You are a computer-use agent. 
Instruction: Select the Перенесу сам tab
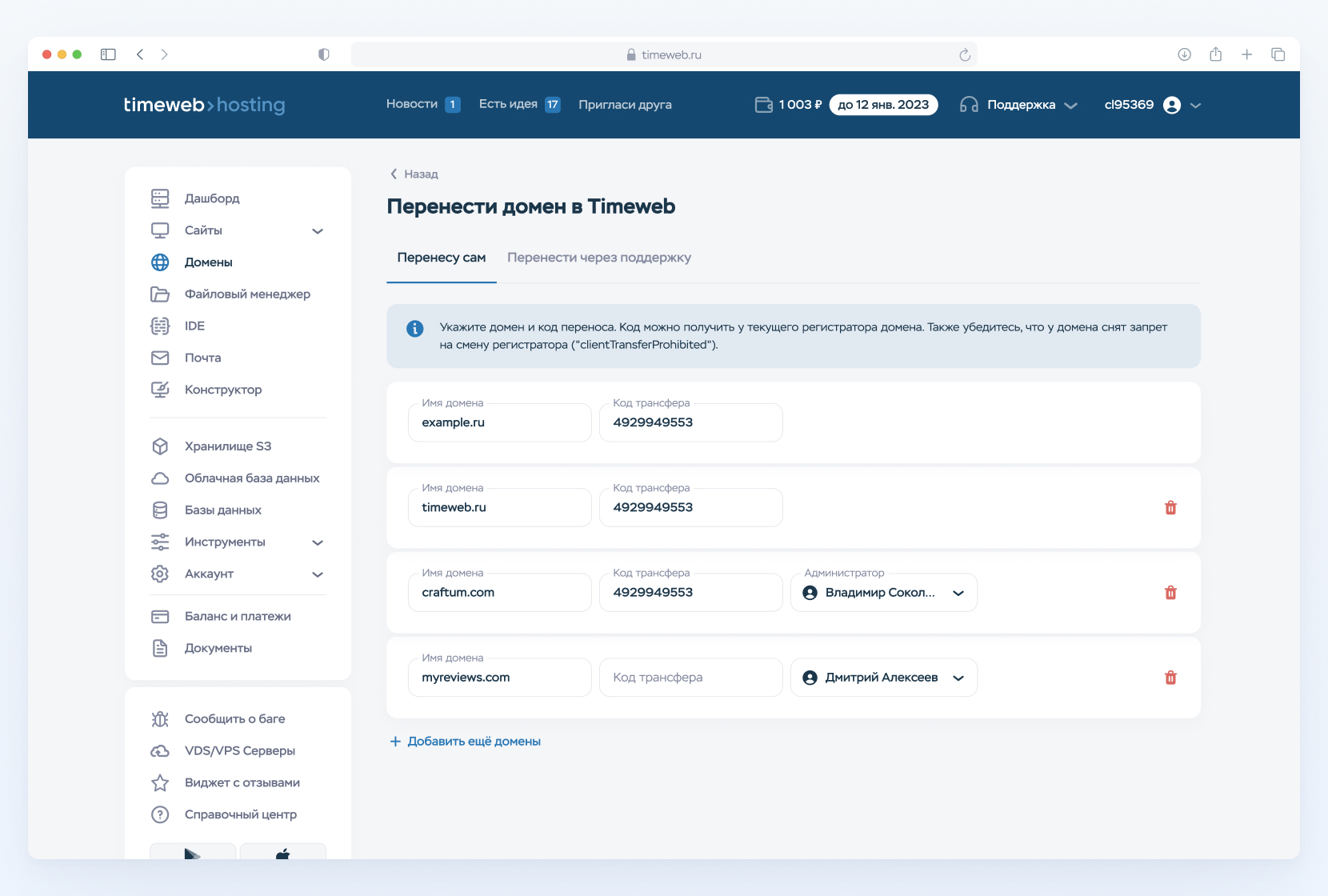(442, 258)
